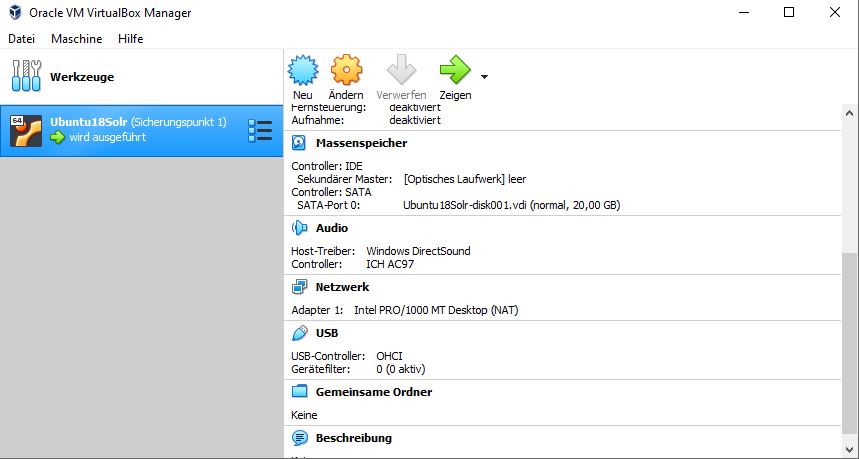Open the Beschreibung section heading
Image resolution: width=859 pixels, height=459 pixels.
click(354, 438)
